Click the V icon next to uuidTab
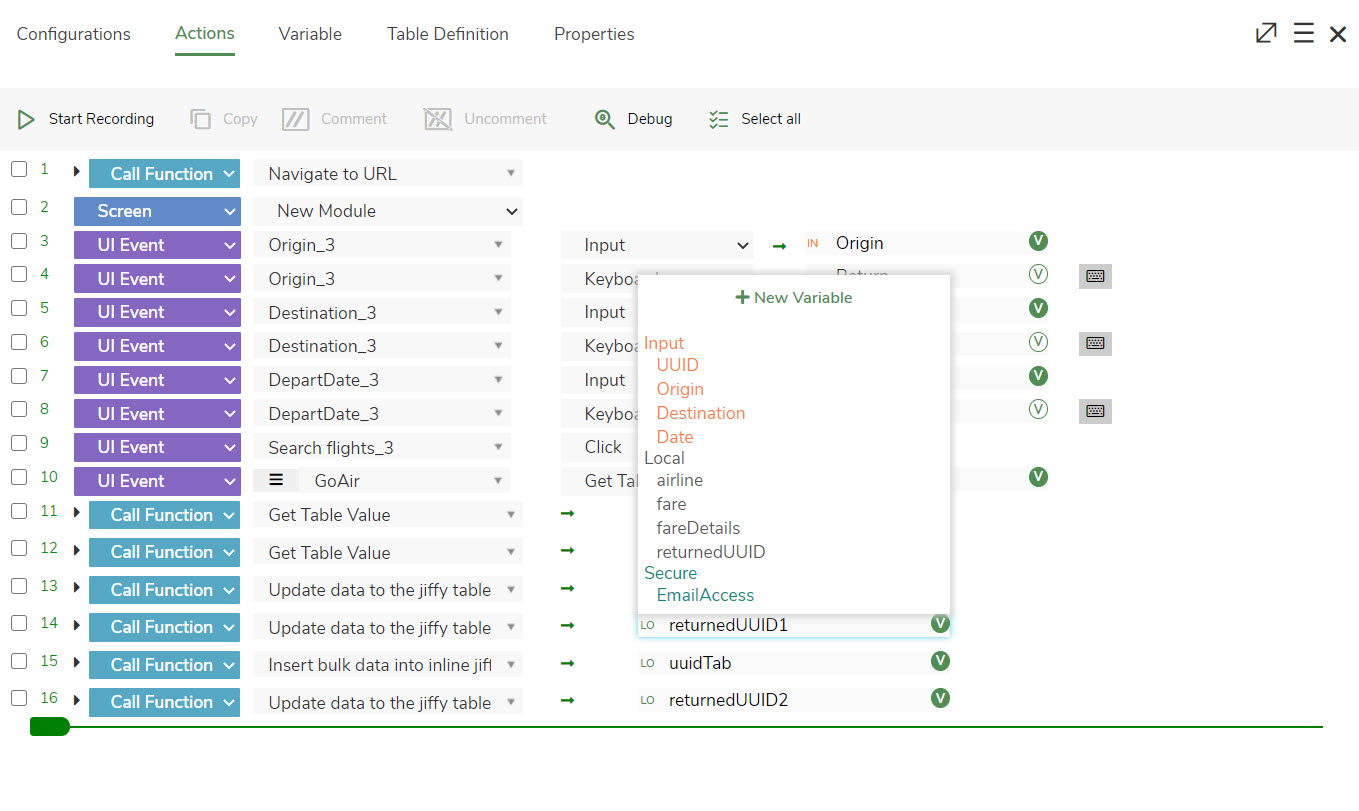This screenshot has width=1359, height=811. click(x=940, y=661)
